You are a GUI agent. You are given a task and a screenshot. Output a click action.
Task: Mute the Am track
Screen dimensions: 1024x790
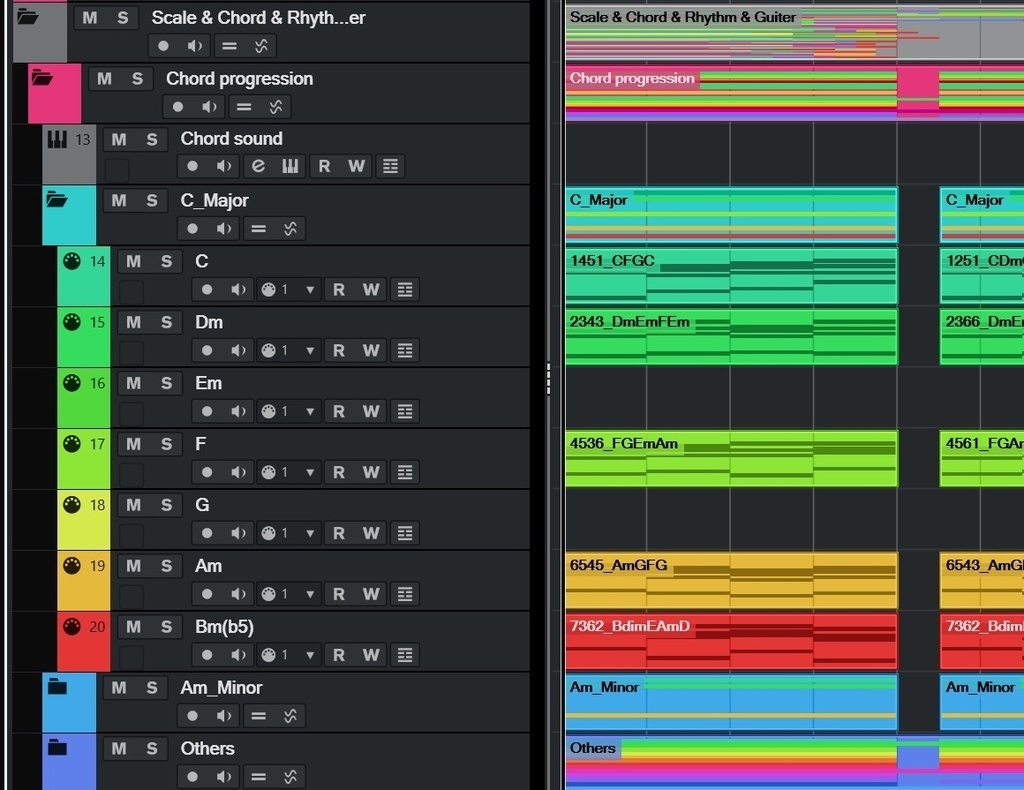pyautogui.click(x=133, y=565)
